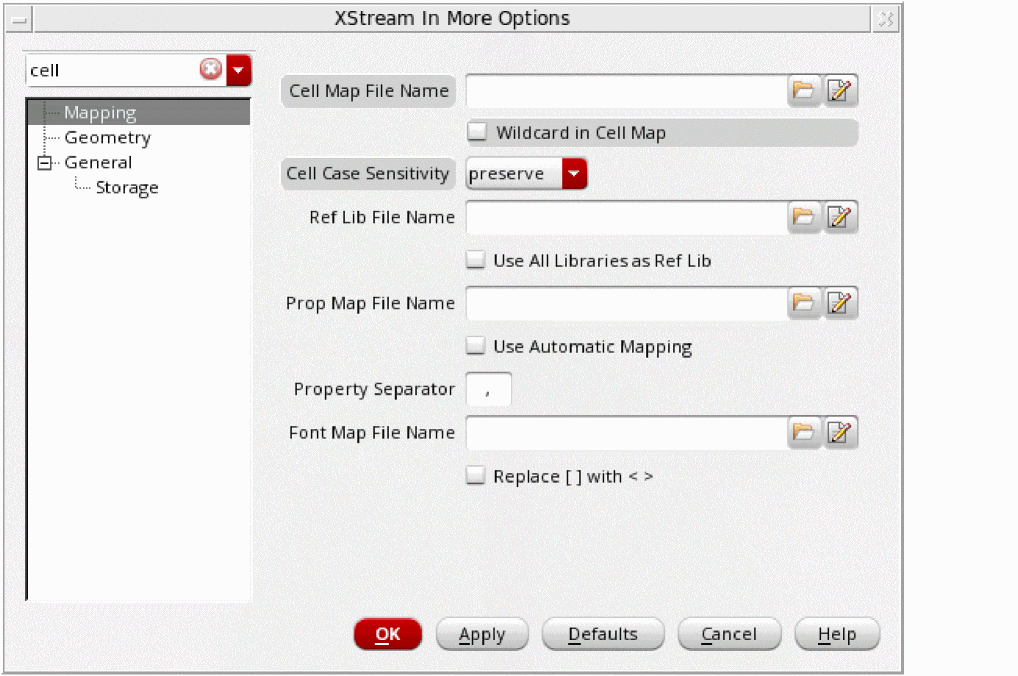This screenshot has height=676, width=1018.
Task: Edit Font Map File with pencil icon
Action: point(839,432)
